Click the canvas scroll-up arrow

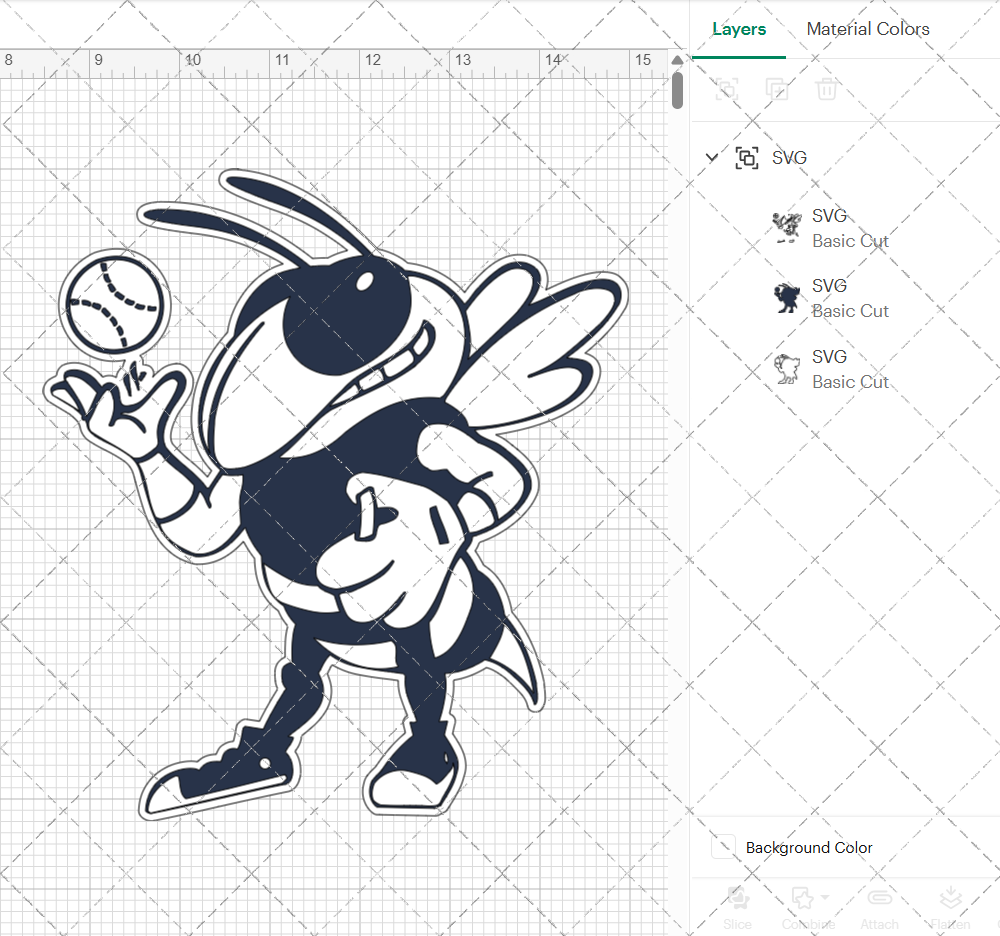click(677, 60)
